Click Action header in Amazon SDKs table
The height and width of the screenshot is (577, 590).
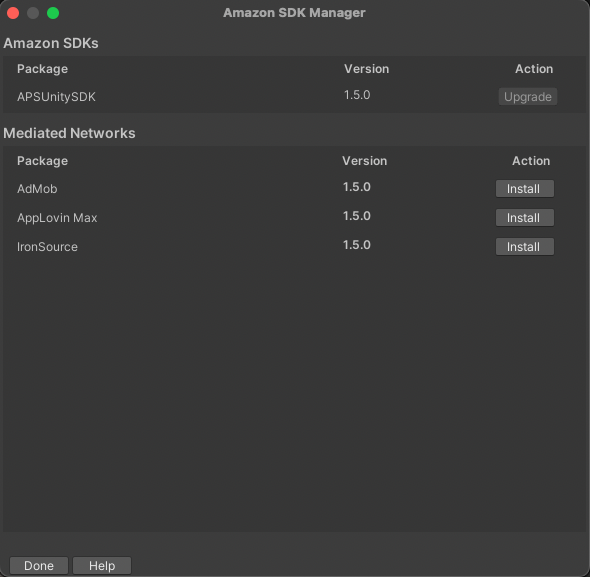coord(534,69)
